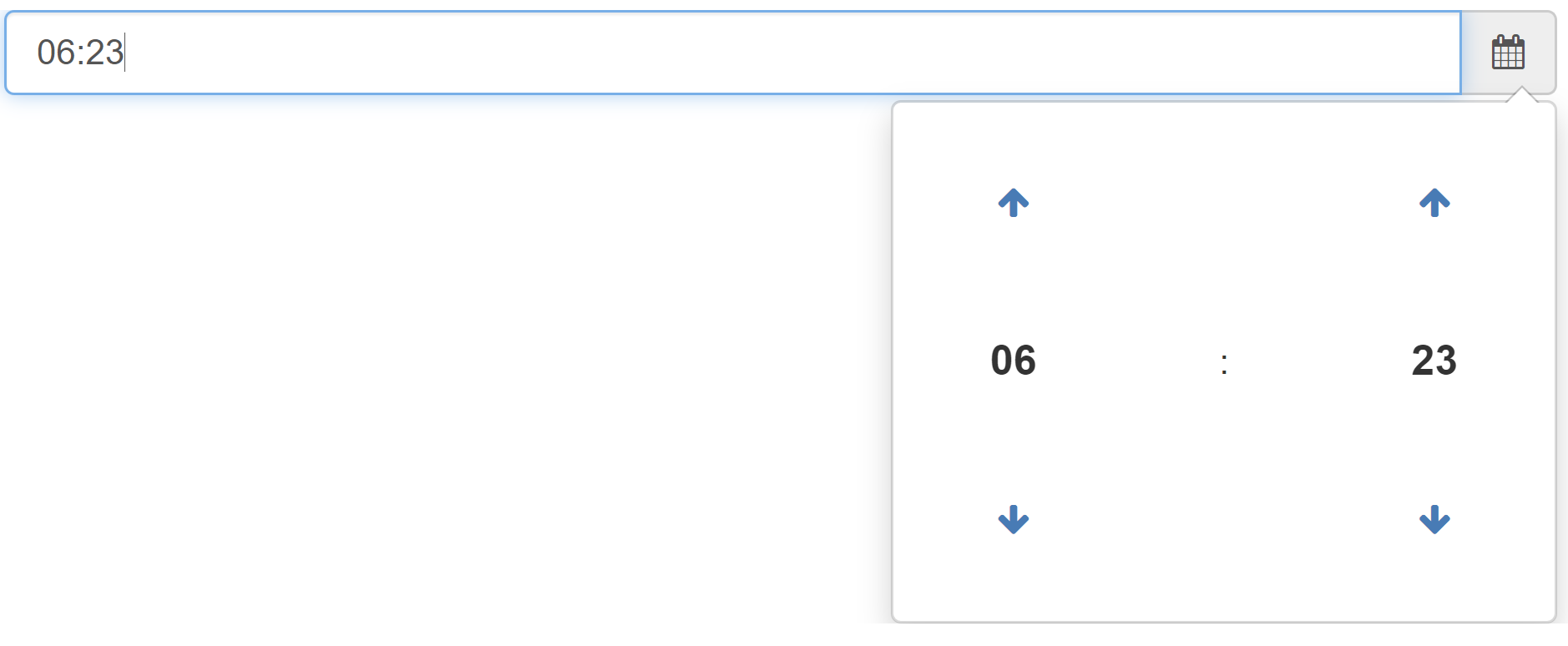The width and height of the screenshot is (1568, 646).
Task: Increment the hour with the up arrow
Action: coord(1013,202)
